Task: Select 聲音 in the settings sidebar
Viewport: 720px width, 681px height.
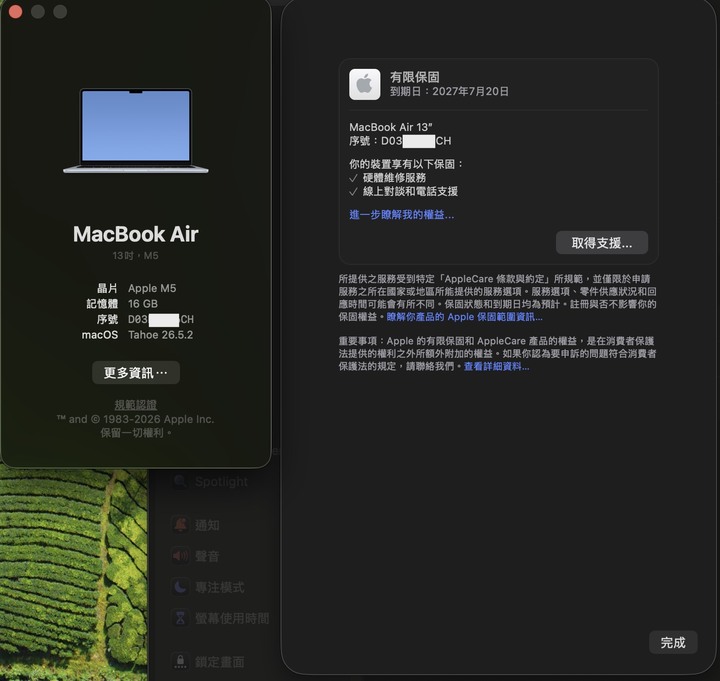Action: 207,556
